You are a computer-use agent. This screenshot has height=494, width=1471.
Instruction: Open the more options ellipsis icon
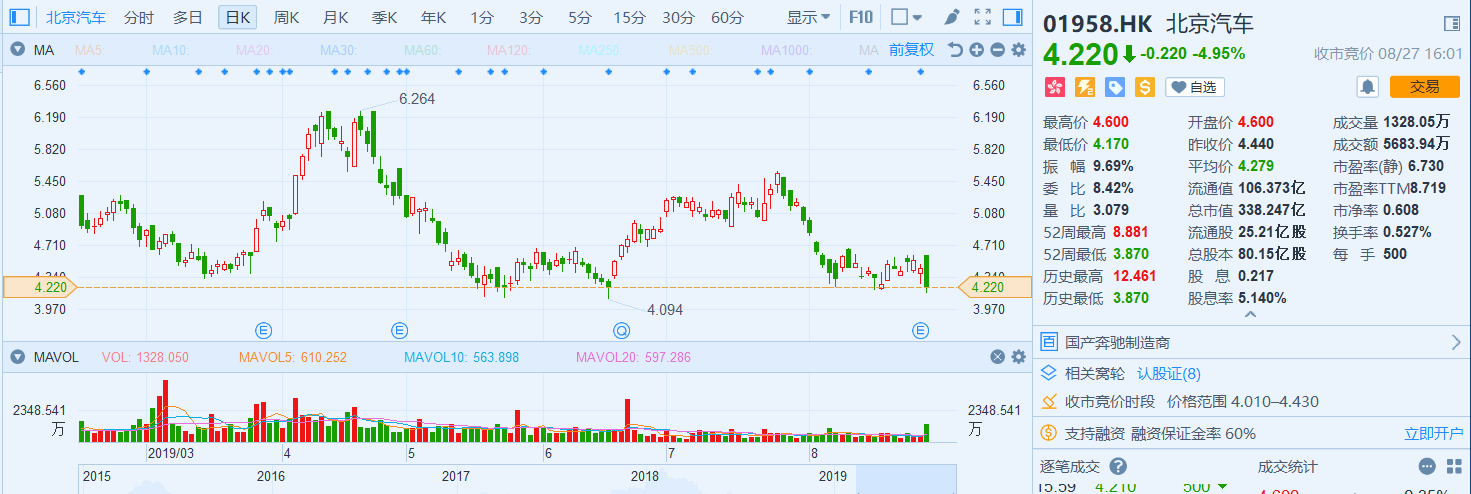(1427, 466)
